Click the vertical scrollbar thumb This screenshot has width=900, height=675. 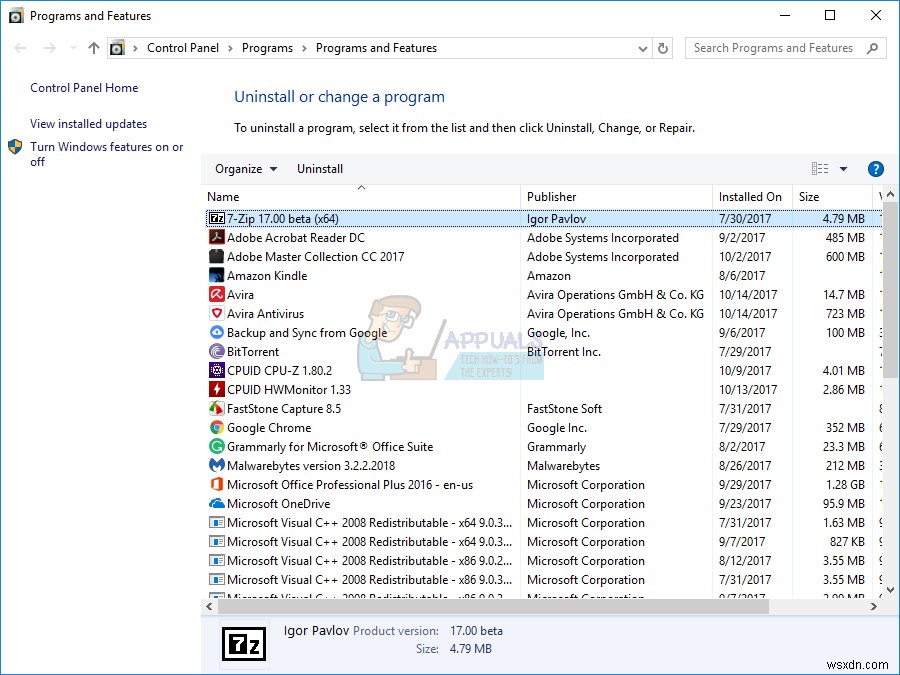890,290
